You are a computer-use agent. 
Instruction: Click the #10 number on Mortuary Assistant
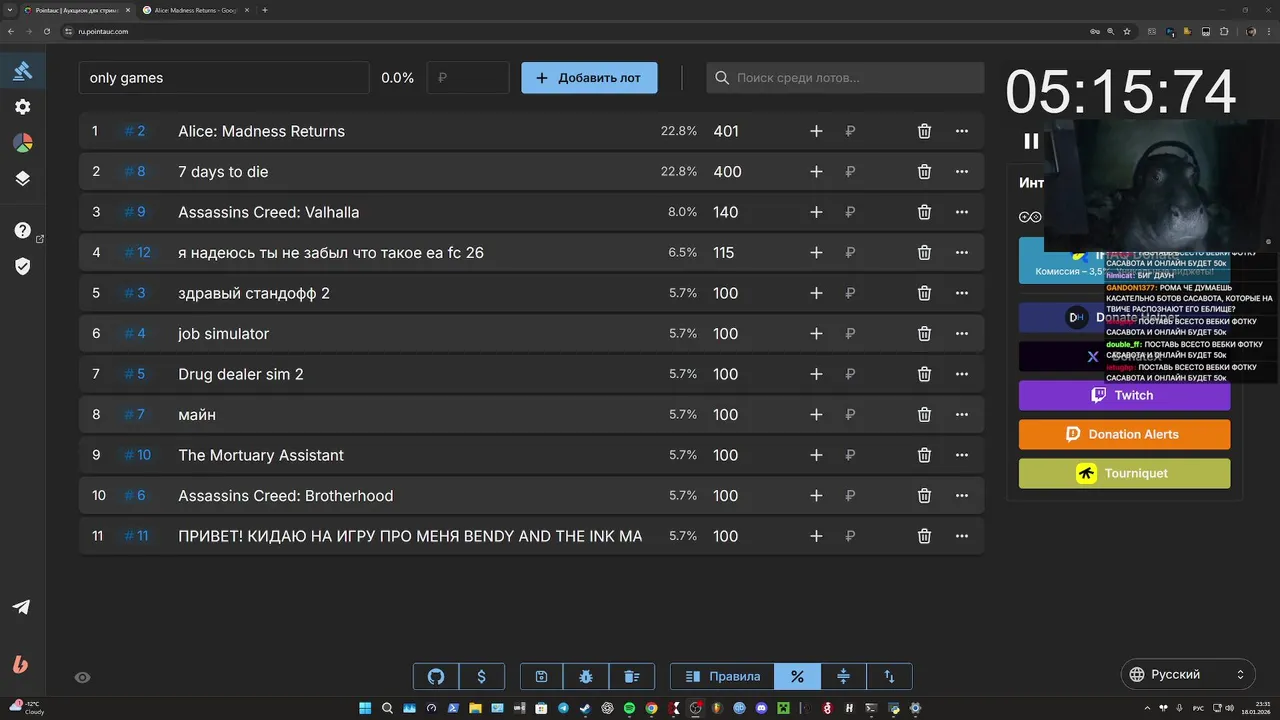click(x=137, y=455)
